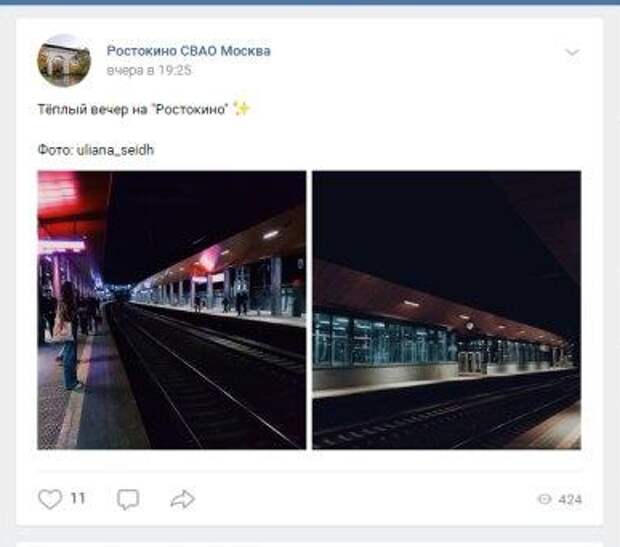
Task: Click the railway tracks in left photo
Action: click(x=206, y=376)
